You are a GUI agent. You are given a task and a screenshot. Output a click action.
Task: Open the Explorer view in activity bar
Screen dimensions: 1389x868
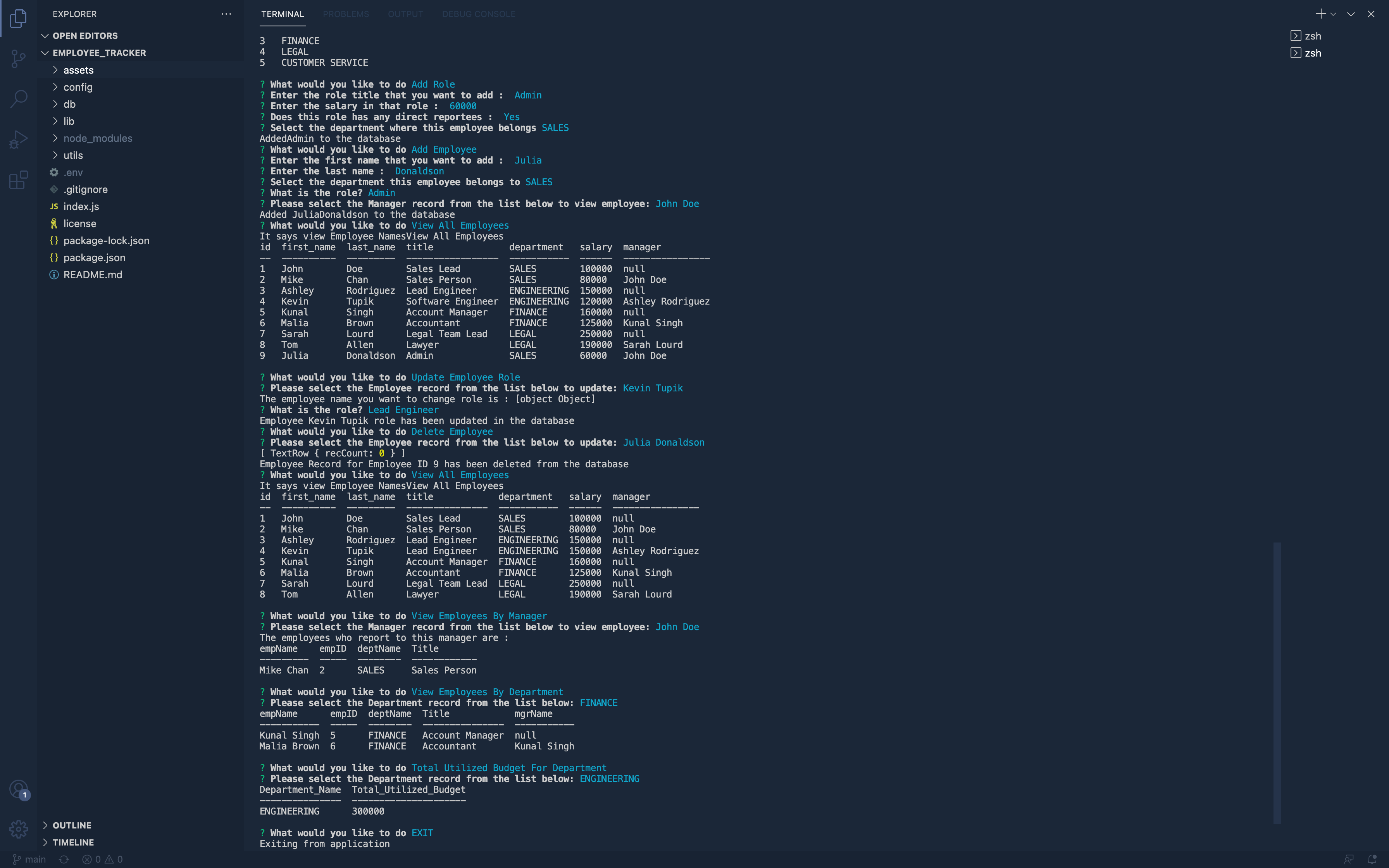(x=18, y=18)
